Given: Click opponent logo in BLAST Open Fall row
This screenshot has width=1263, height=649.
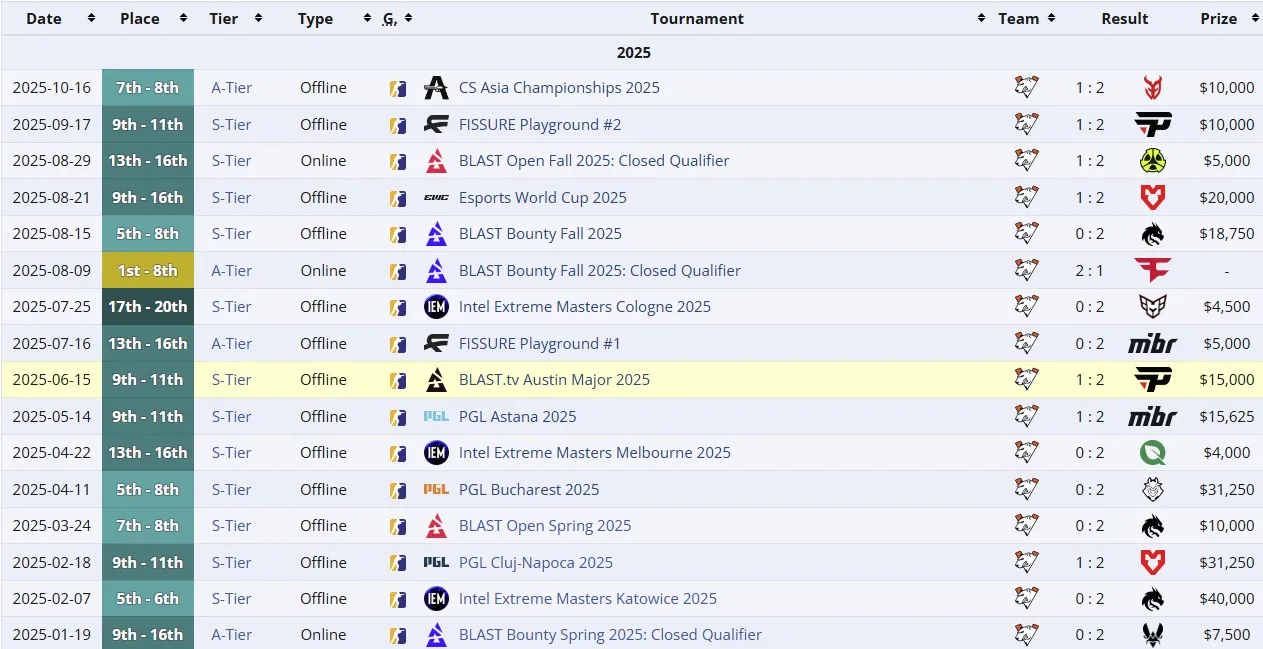Looking at the screenshot, I should click(1152, 161).
